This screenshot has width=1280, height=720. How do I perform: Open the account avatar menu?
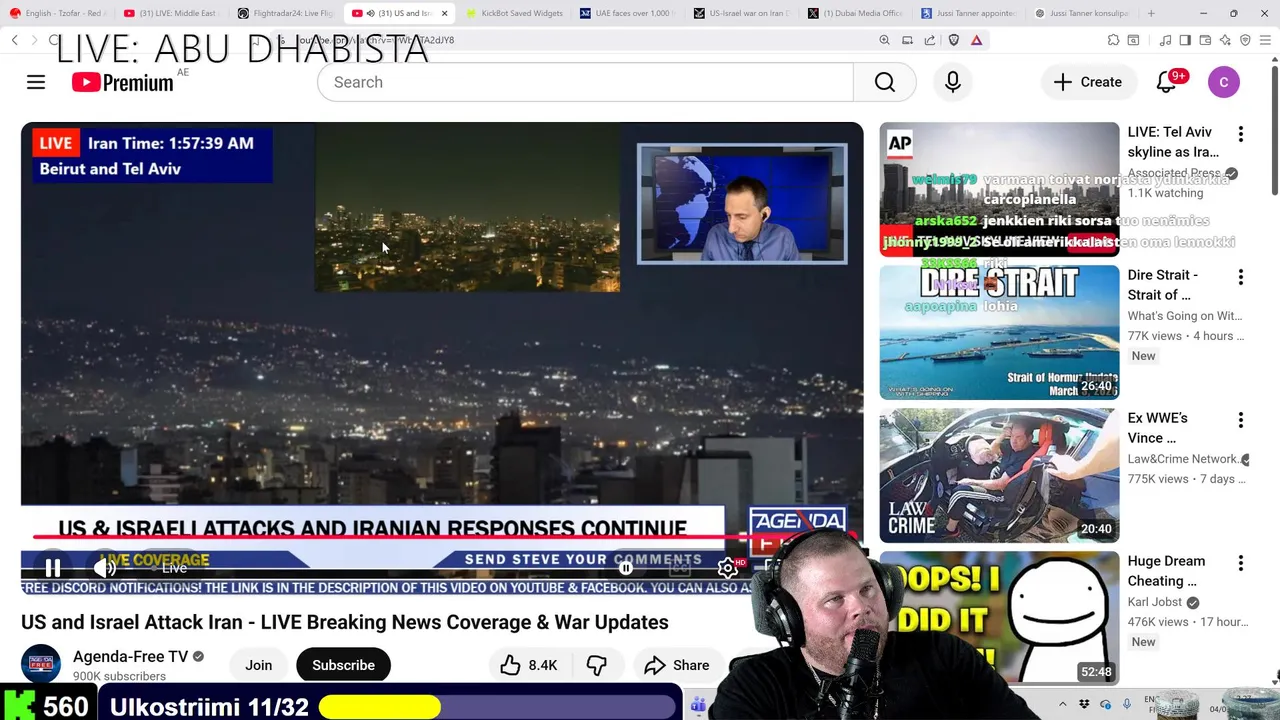pos(1224,82)
